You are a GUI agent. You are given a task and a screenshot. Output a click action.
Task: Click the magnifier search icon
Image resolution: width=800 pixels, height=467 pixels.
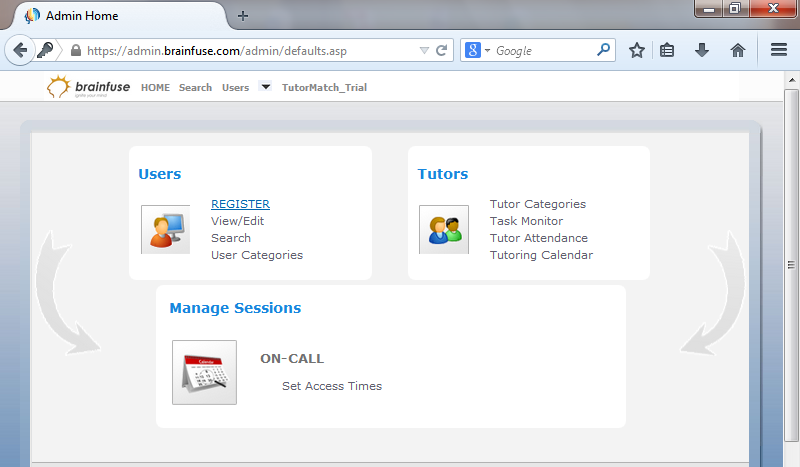pyautogui.click(x=603, y=50)
